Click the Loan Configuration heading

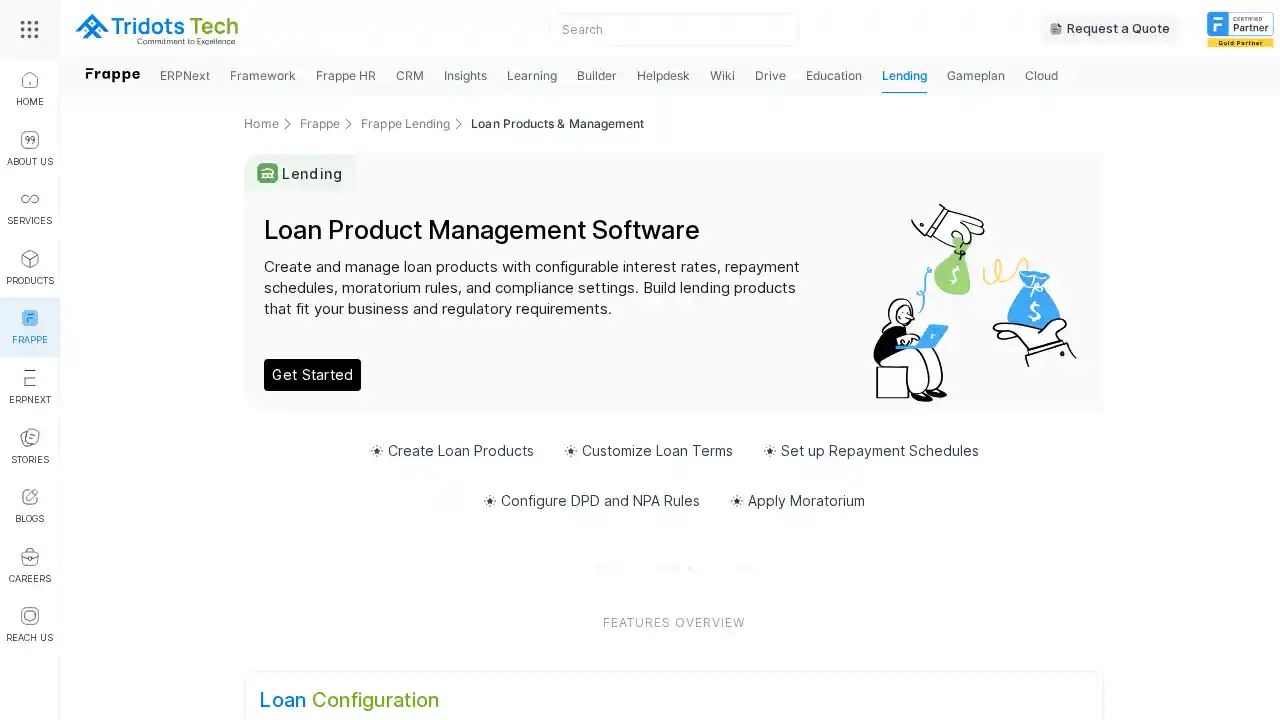click(x=349, y=700)
